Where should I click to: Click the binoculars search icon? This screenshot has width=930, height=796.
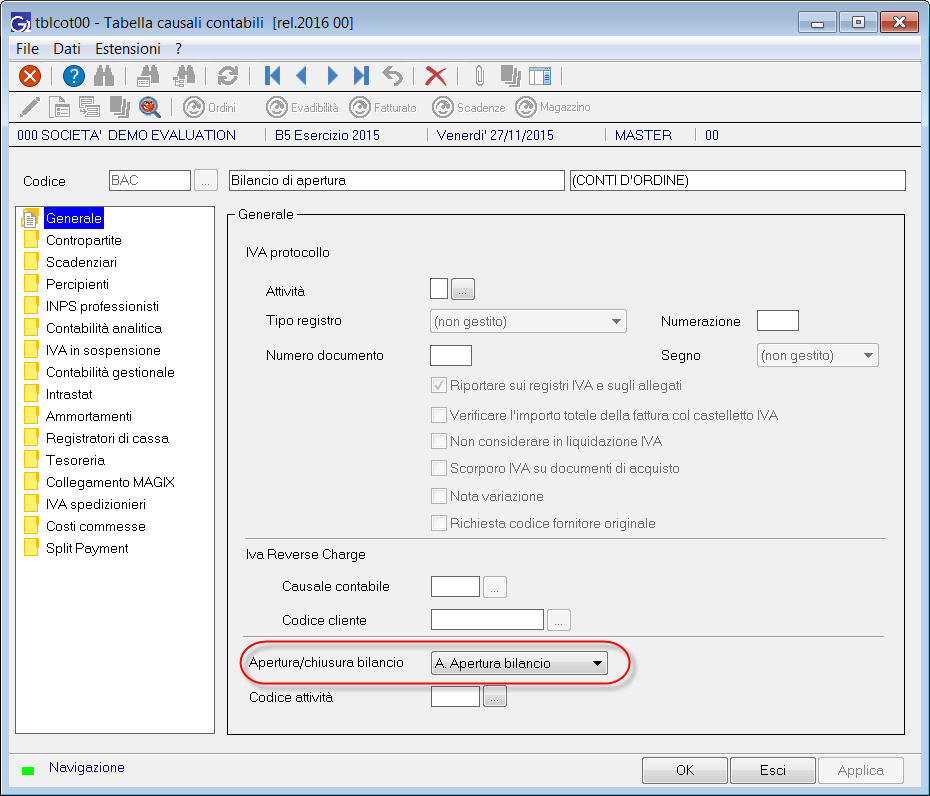click(104, 76)
